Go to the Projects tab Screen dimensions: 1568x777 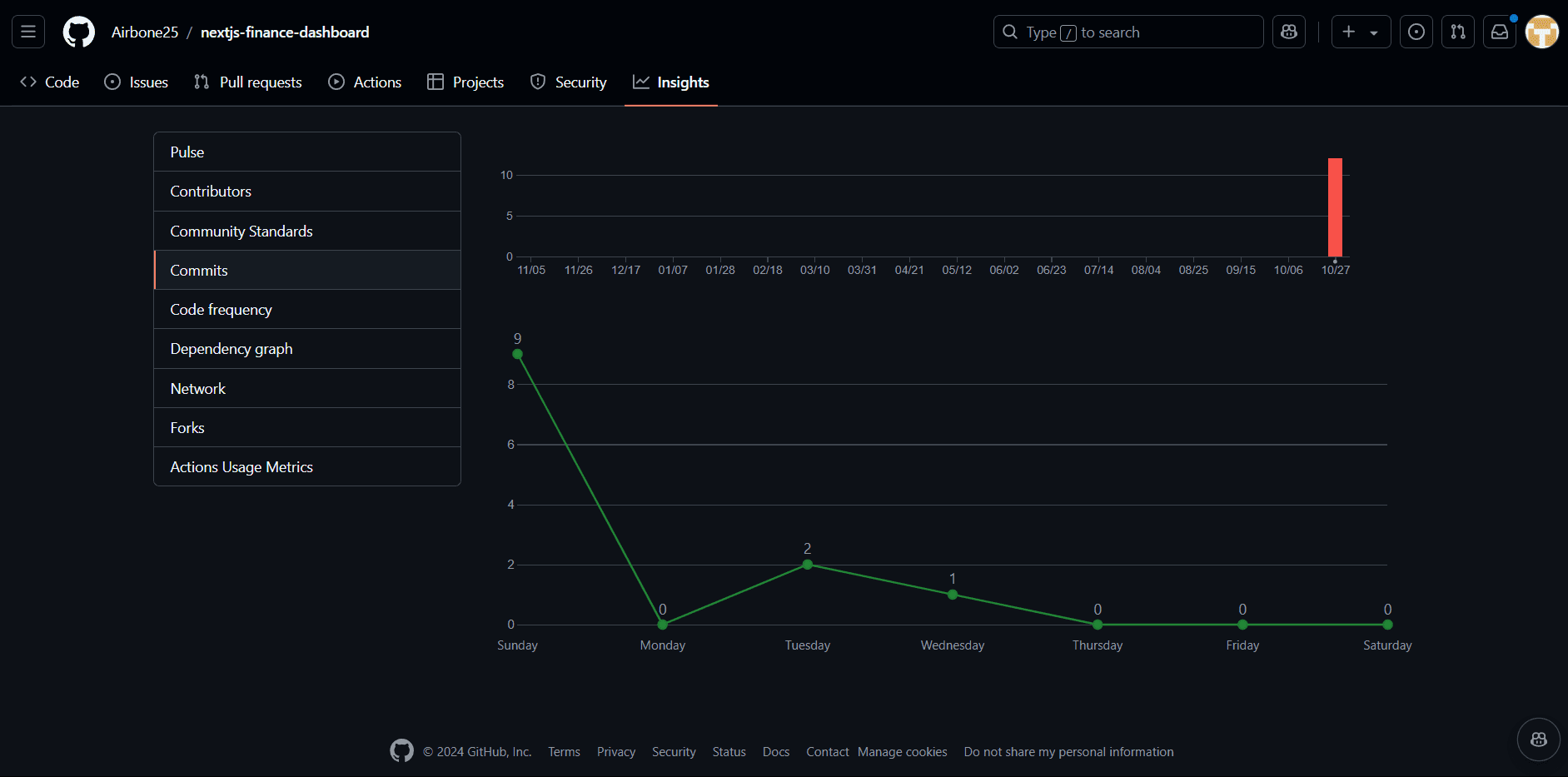465,82
